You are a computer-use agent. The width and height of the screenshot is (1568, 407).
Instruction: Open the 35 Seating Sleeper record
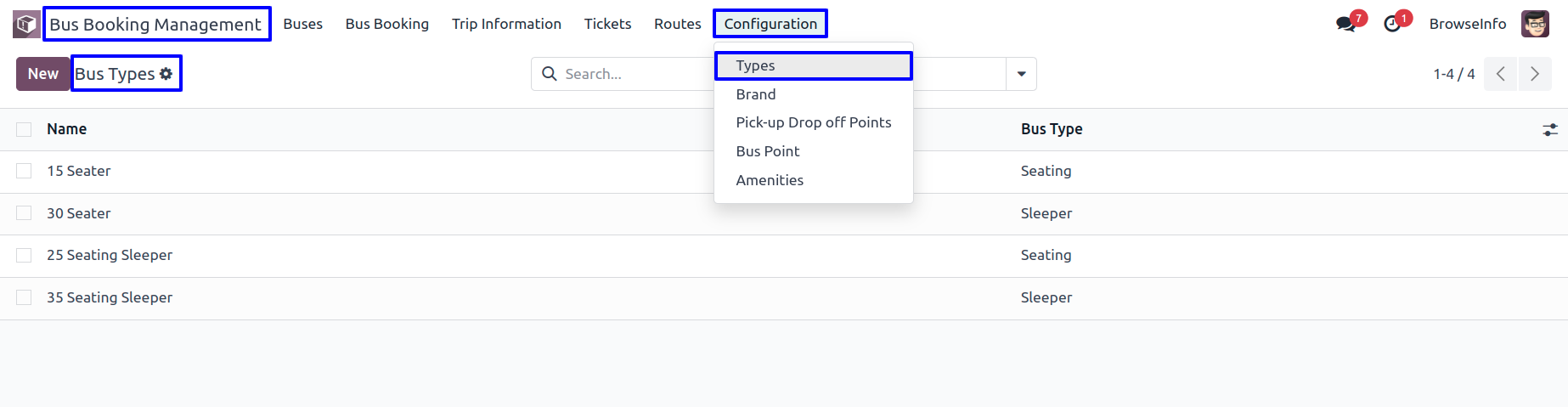[x=110, y=297]
